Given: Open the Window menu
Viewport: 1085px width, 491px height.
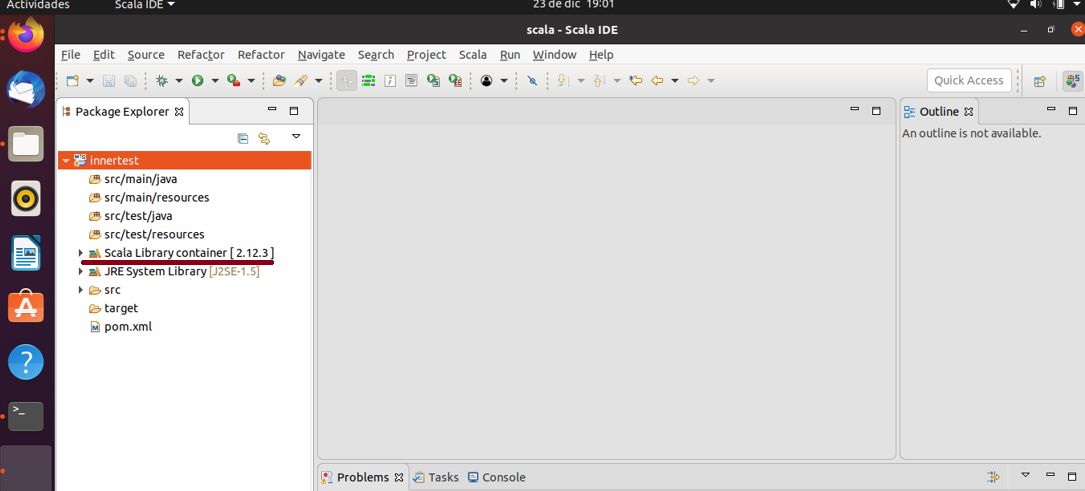Looking at the screenshot, I should click(554, 55).
